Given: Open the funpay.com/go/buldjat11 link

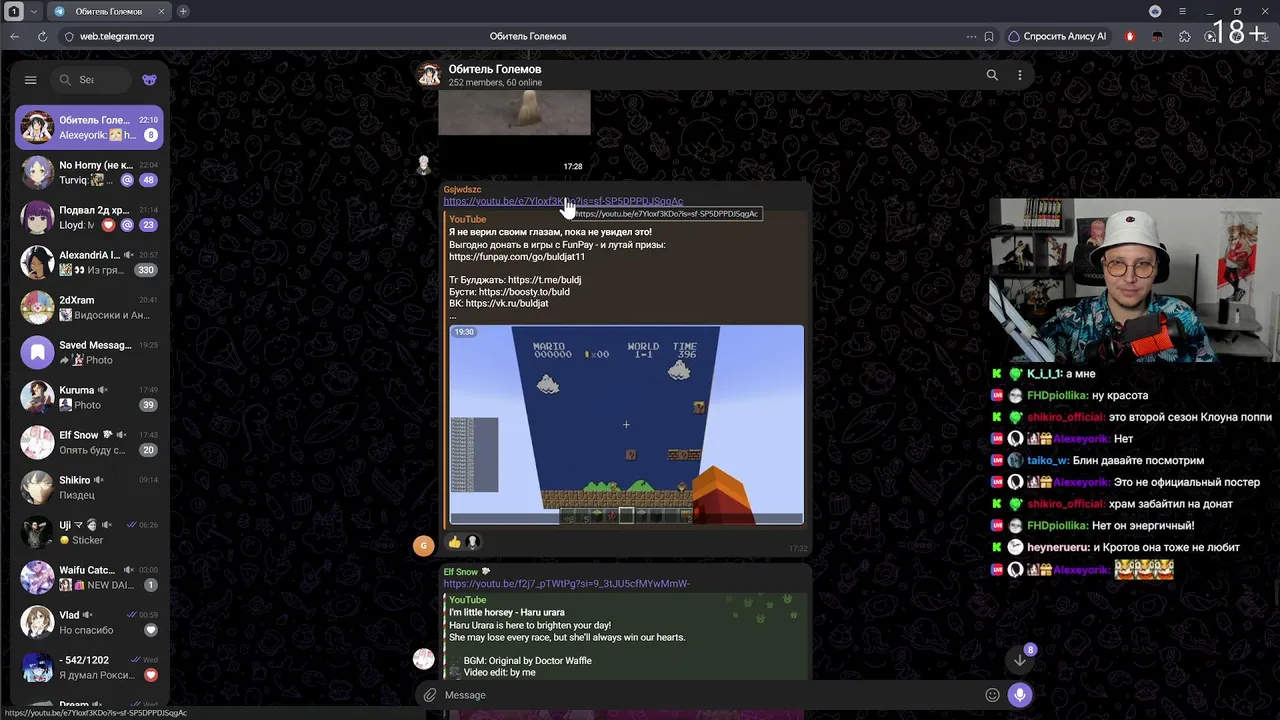Looking at the screenshot, I should tap(517, 257).
